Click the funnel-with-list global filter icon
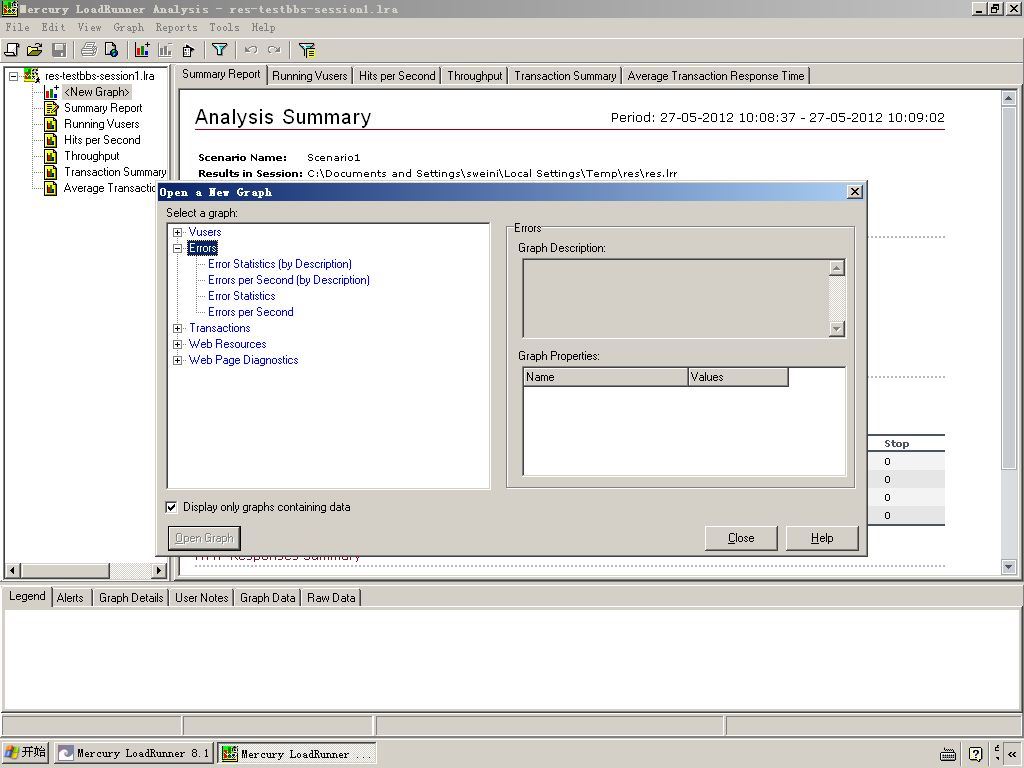Screen dimensions: 1024x768 [x=306, y=50]
